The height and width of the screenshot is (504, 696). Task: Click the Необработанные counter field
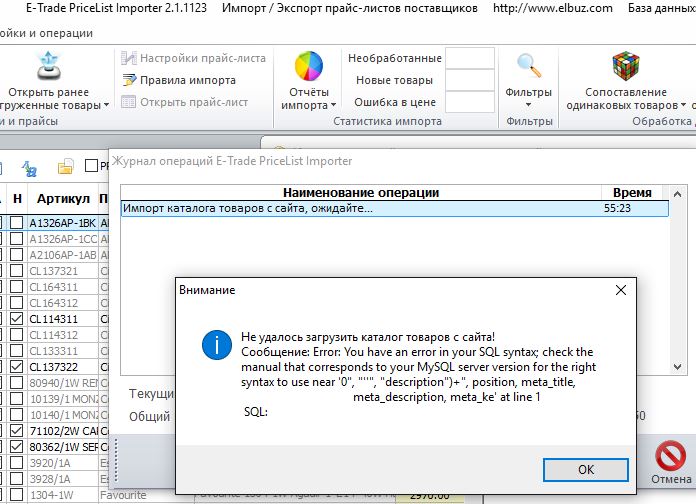point(470,58)
